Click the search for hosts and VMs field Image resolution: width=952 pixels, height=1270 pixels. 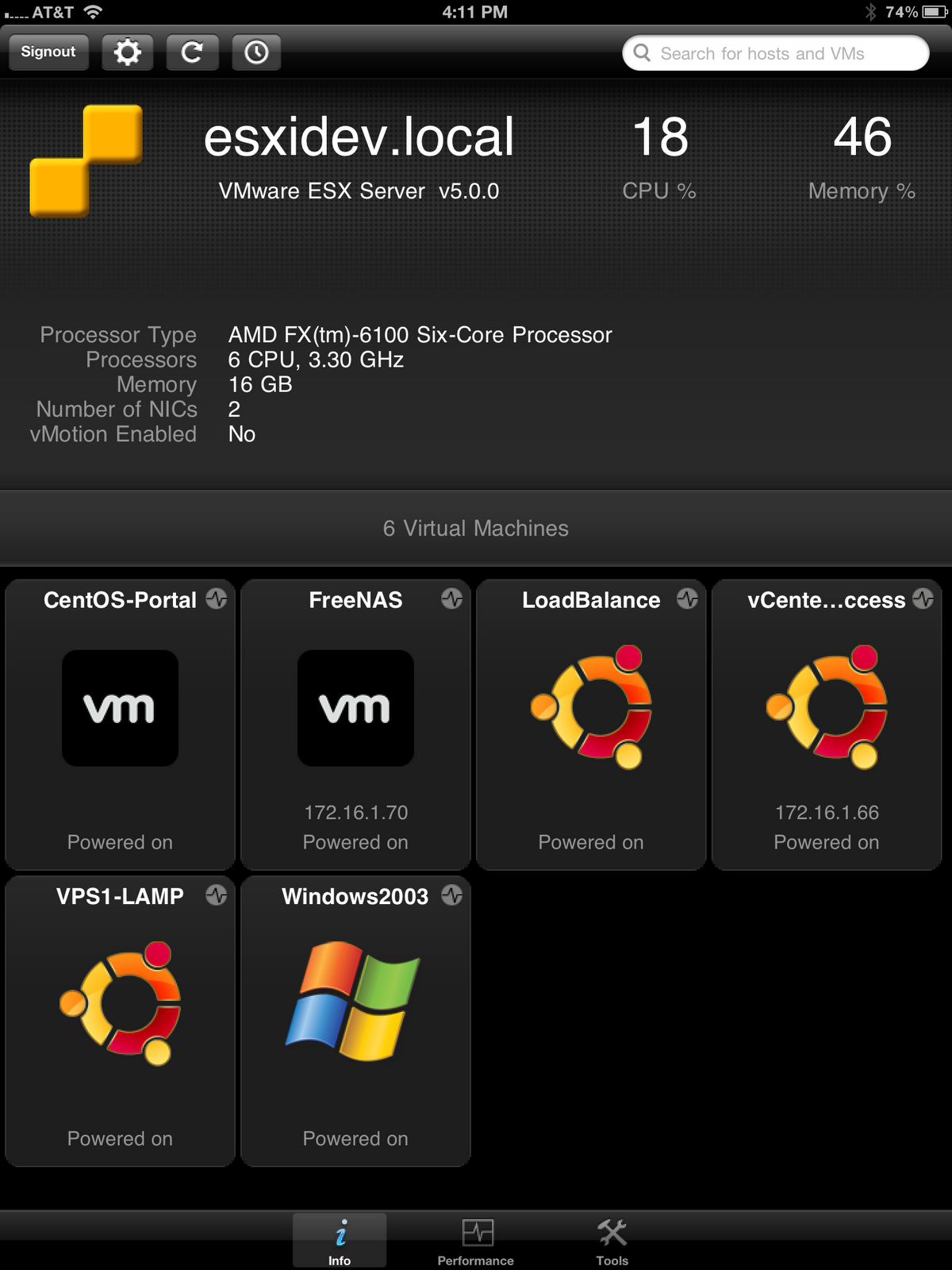[776, 53]
